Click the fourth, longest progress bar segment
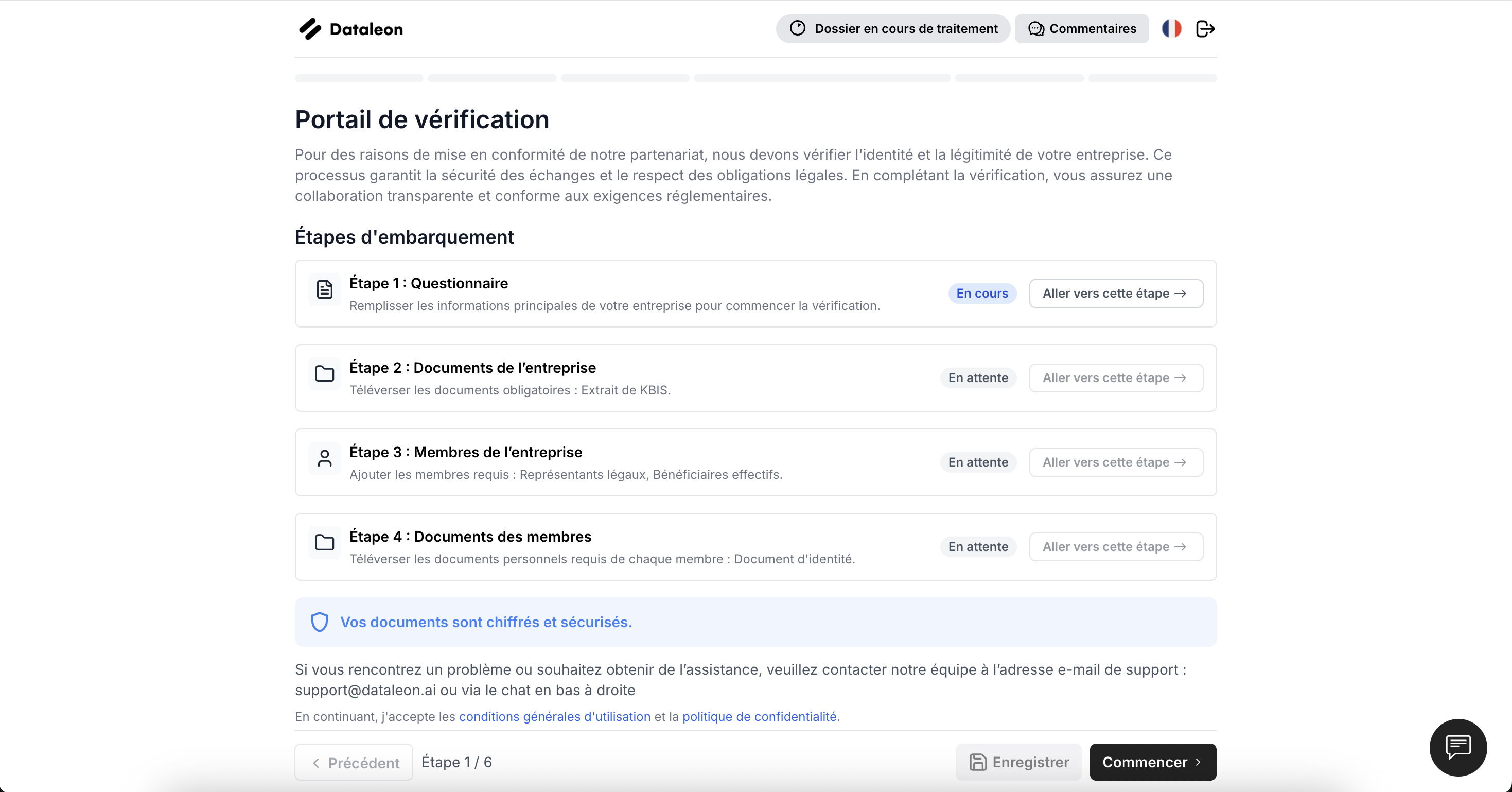Screen dimensions: 1512x792 [x=822, y=78]
